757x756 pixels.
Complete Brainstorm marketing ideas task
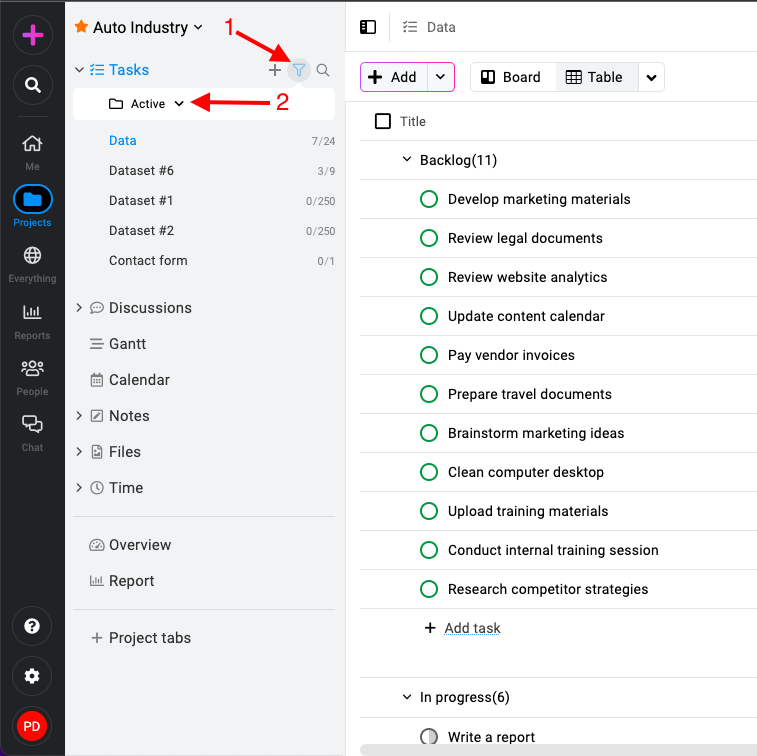(x=429, y=433)
